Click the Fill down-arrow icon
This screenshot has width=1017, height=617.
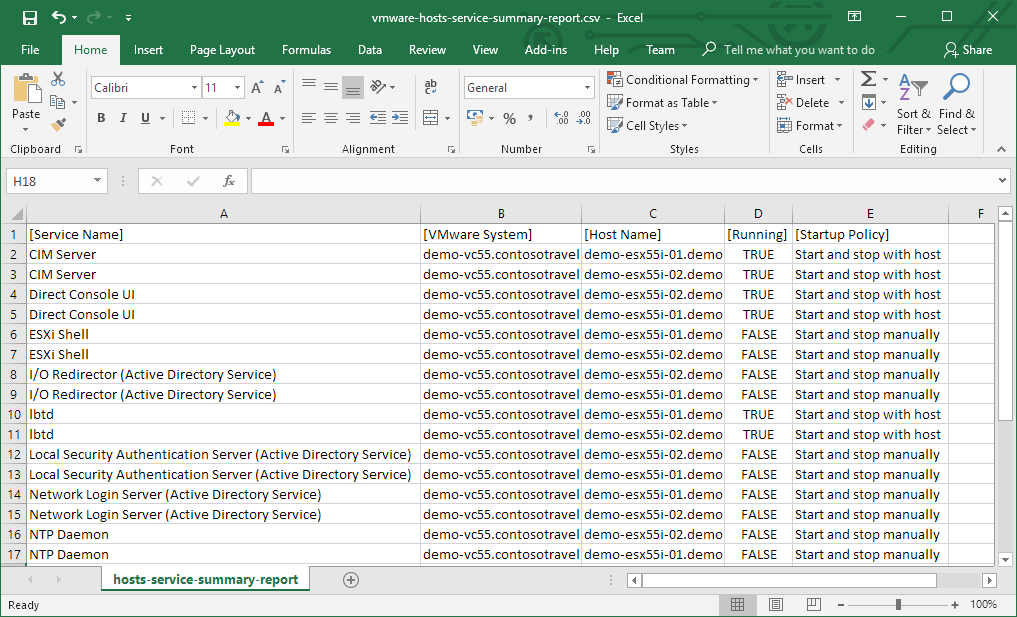point(868,102)
